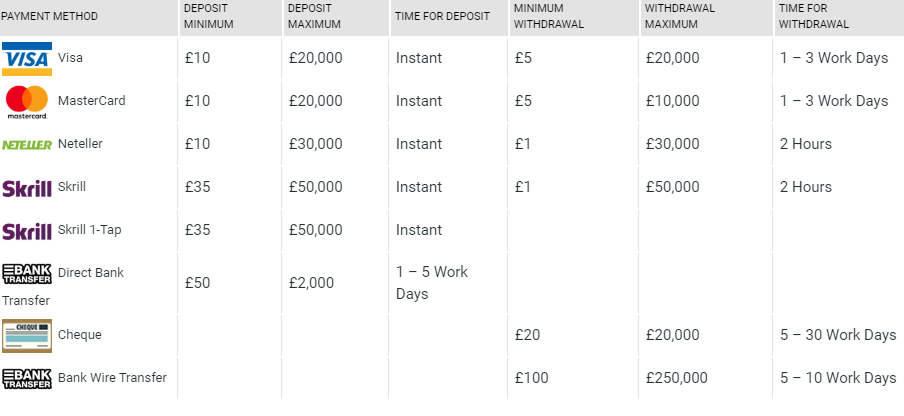The width and height of the screenshot is (904, 416).
Task: Click the 1 – 5 Work Days deposit cell
Action: point(432,283)
